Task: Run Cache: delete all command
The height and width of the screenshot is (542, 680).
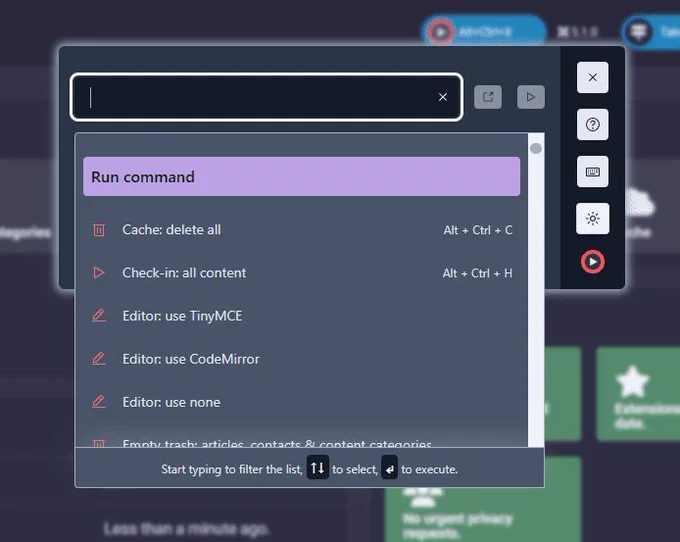Action: (x=301, y=230)
